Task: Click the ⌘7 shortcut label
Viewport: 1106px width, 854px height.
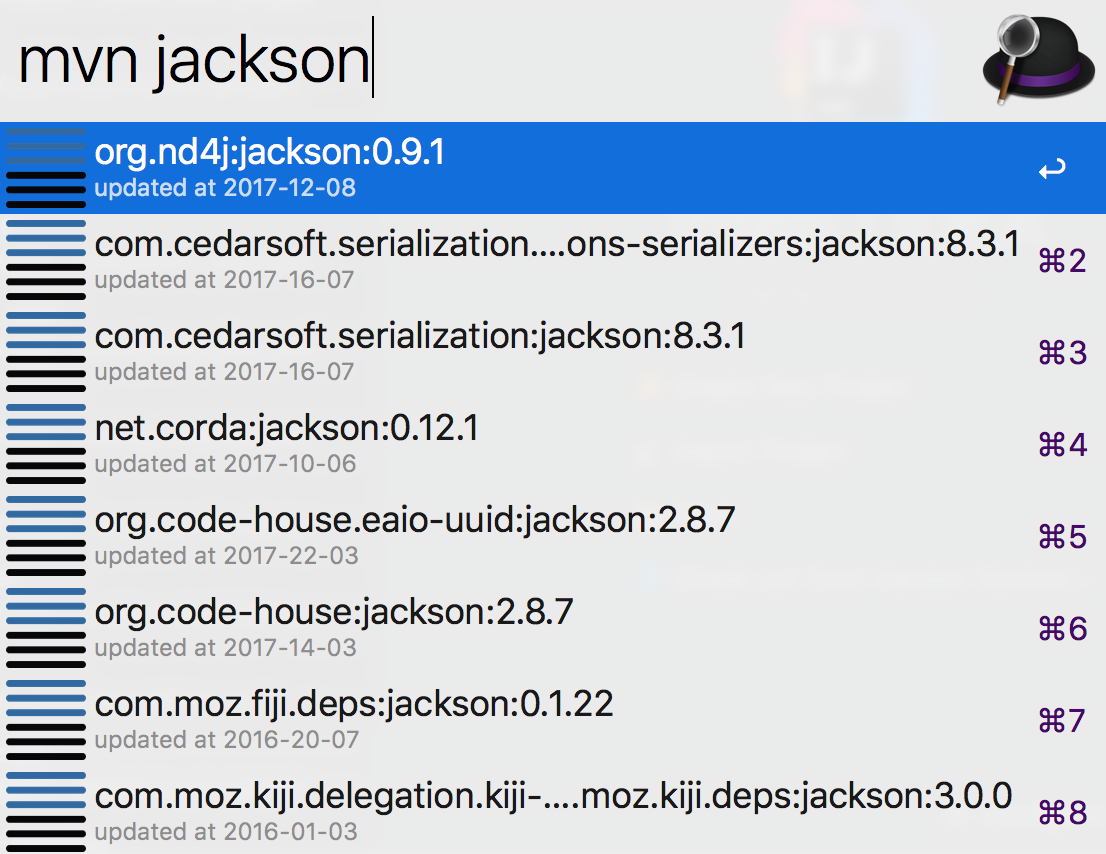Action: (x=1062, y=721)
